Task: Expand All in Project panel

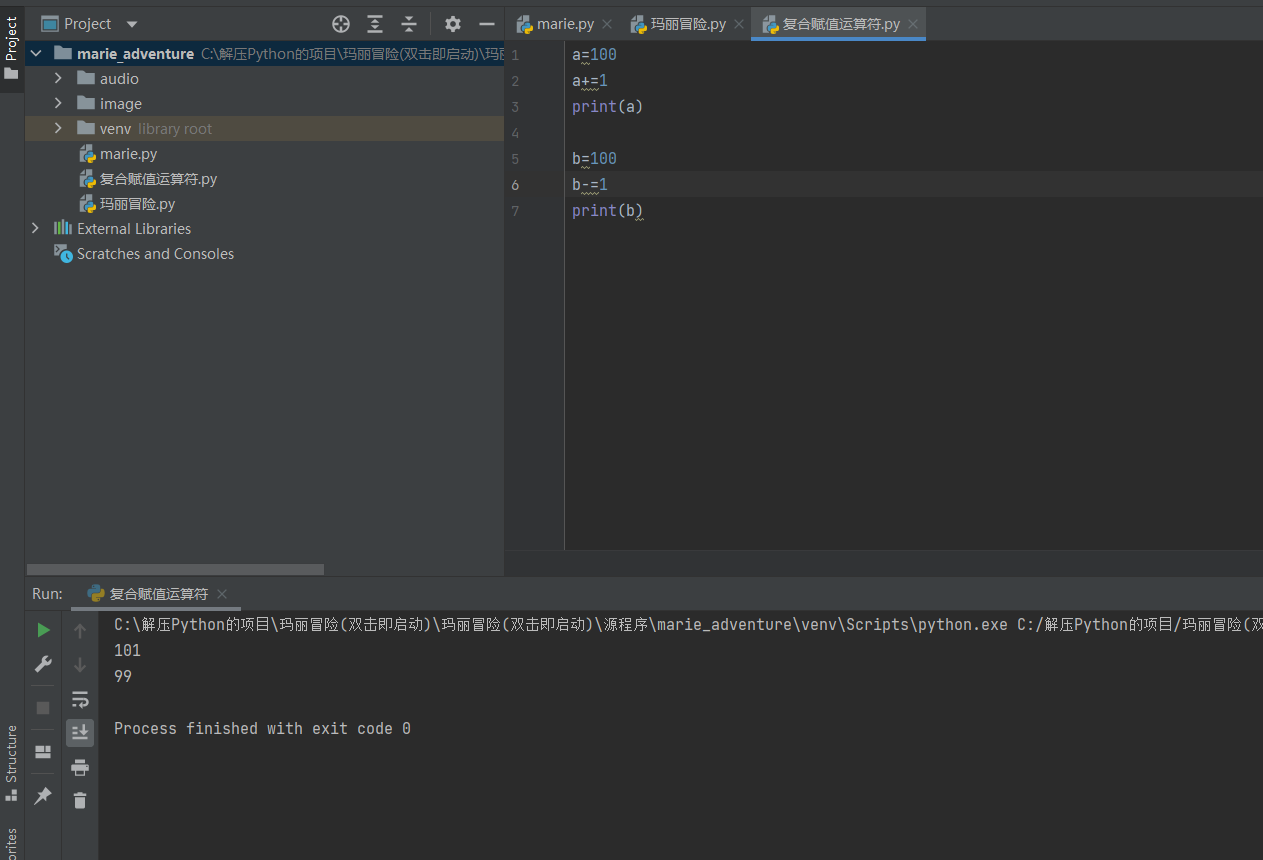Action: click(375, 24)
